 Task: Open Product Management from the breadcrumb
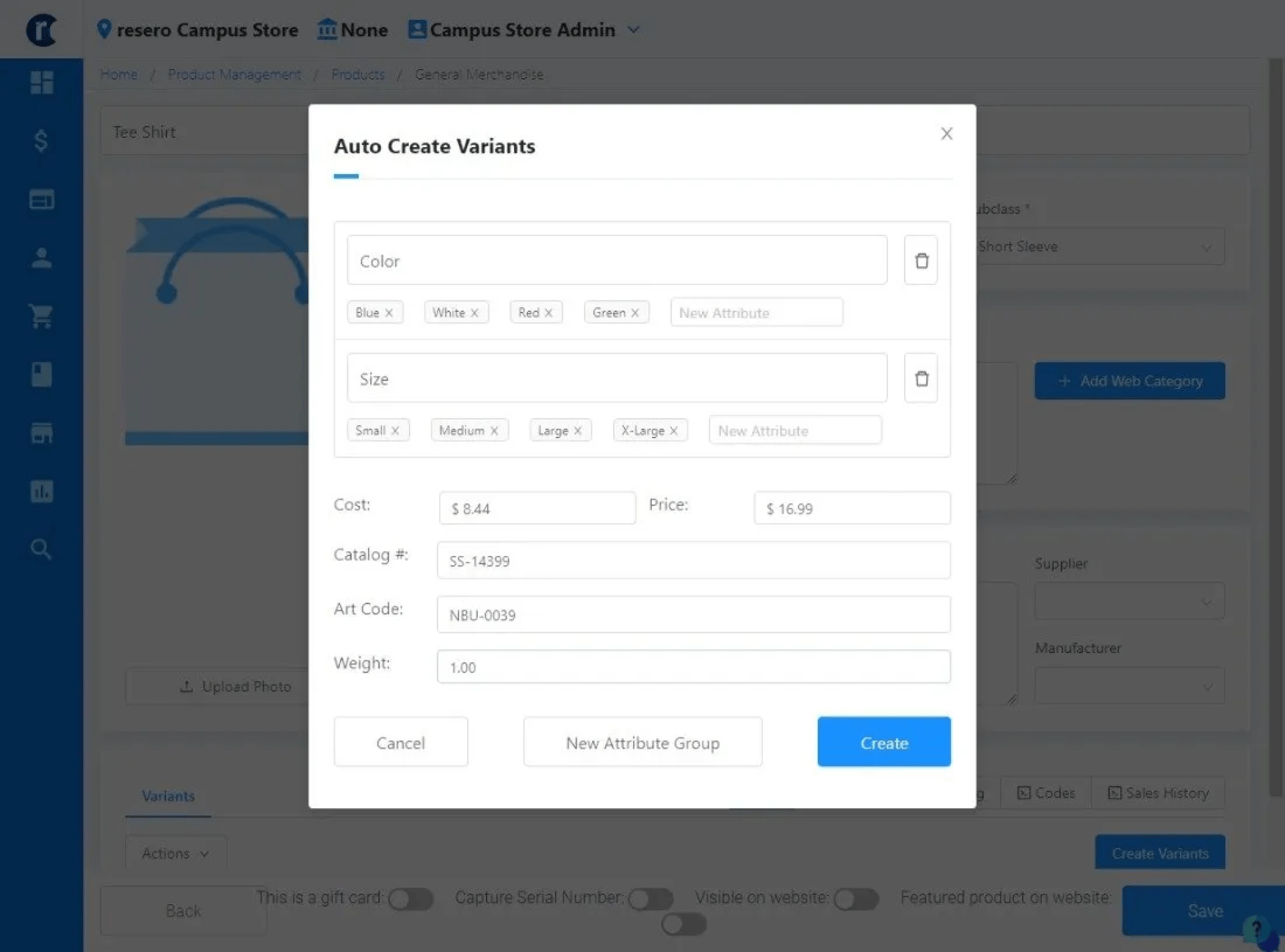[234, 74]
